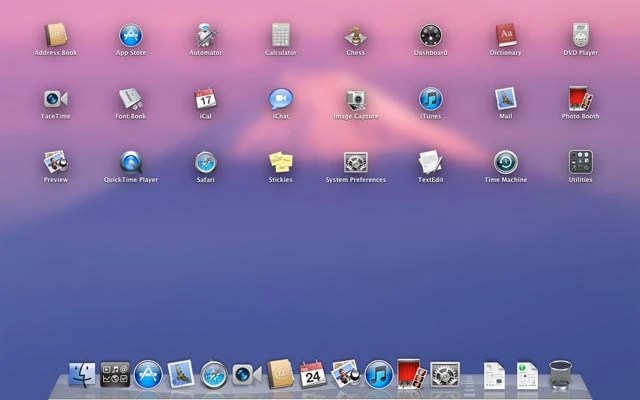The image size is (640, 400).
Task: Open the Stickies app
Action: pos(280,163)
